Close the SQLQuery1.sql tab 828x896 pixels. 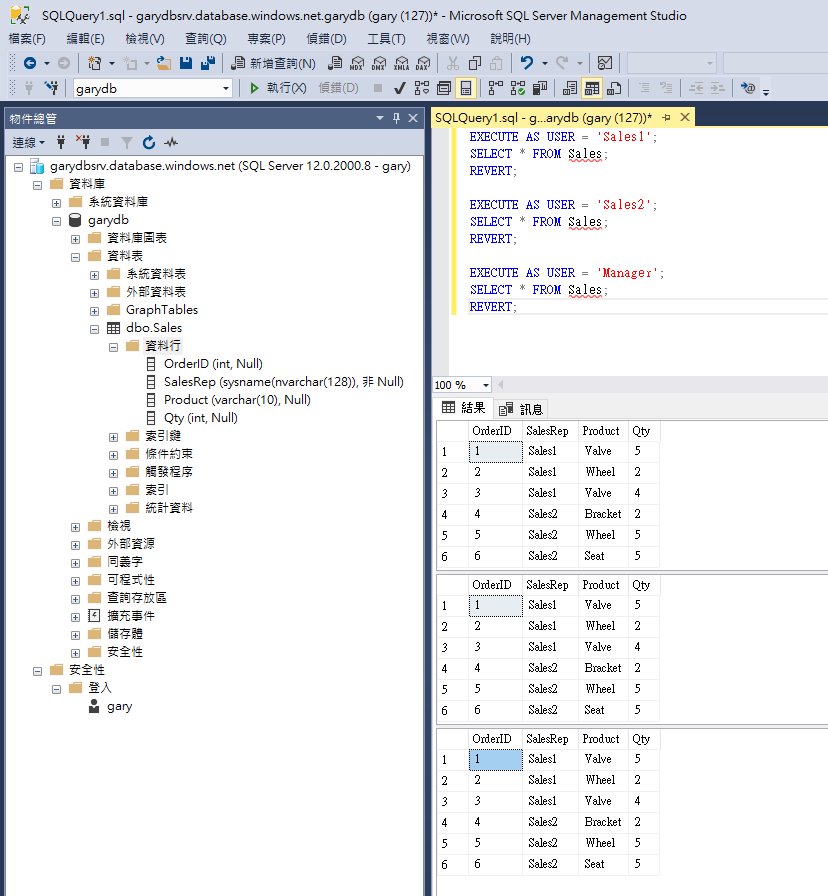click(685, 117)
